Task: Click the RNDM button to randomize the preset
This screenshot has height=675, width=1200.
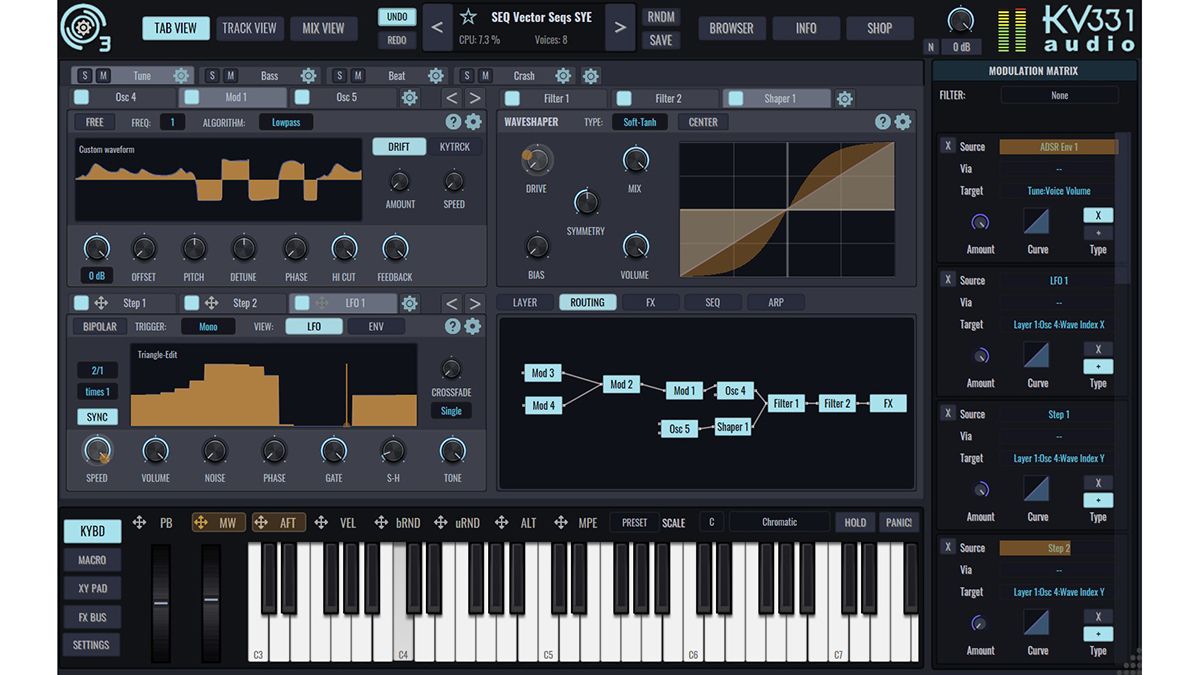Action: (660, 16)
